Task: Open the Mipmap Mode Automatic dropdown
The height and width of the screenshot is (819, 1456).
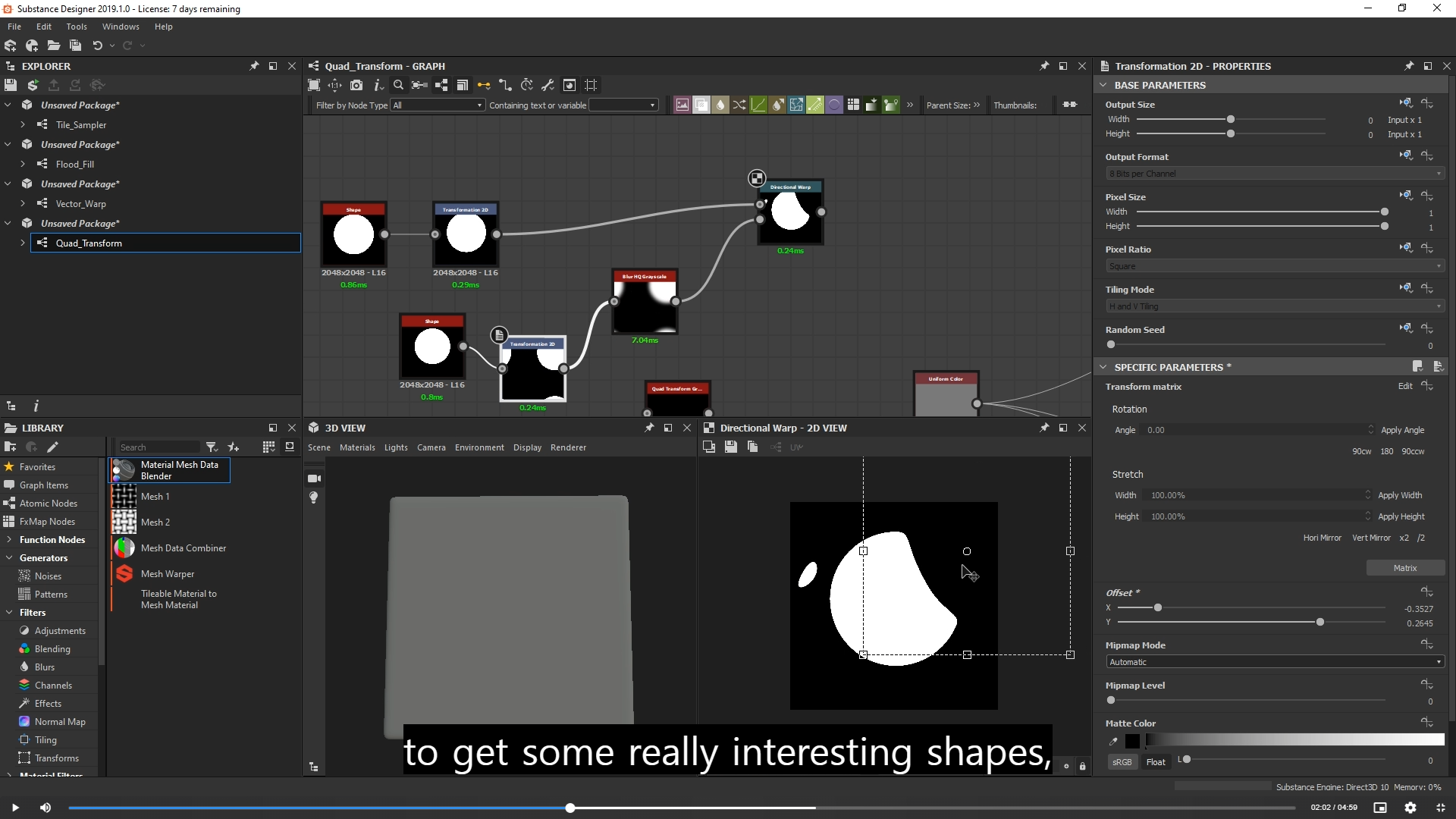Action: [x=1274, y=662]
